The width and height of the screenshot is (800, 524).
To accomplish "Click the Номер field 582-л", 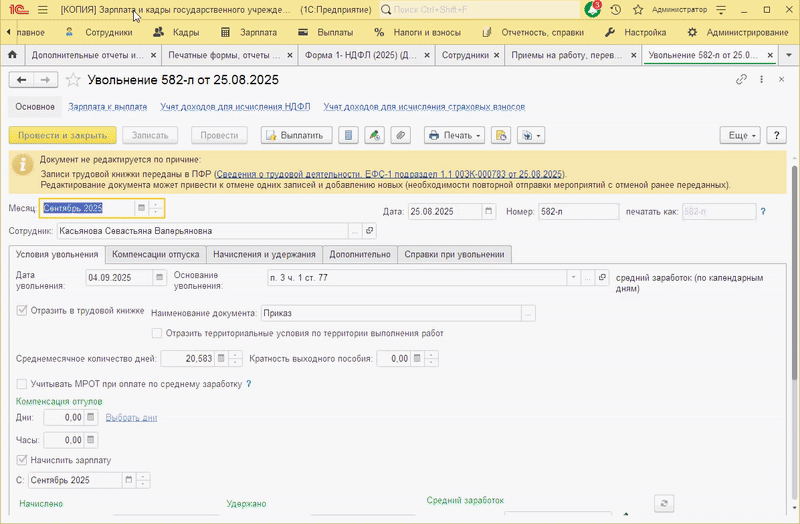I will [x=579, y=211].
